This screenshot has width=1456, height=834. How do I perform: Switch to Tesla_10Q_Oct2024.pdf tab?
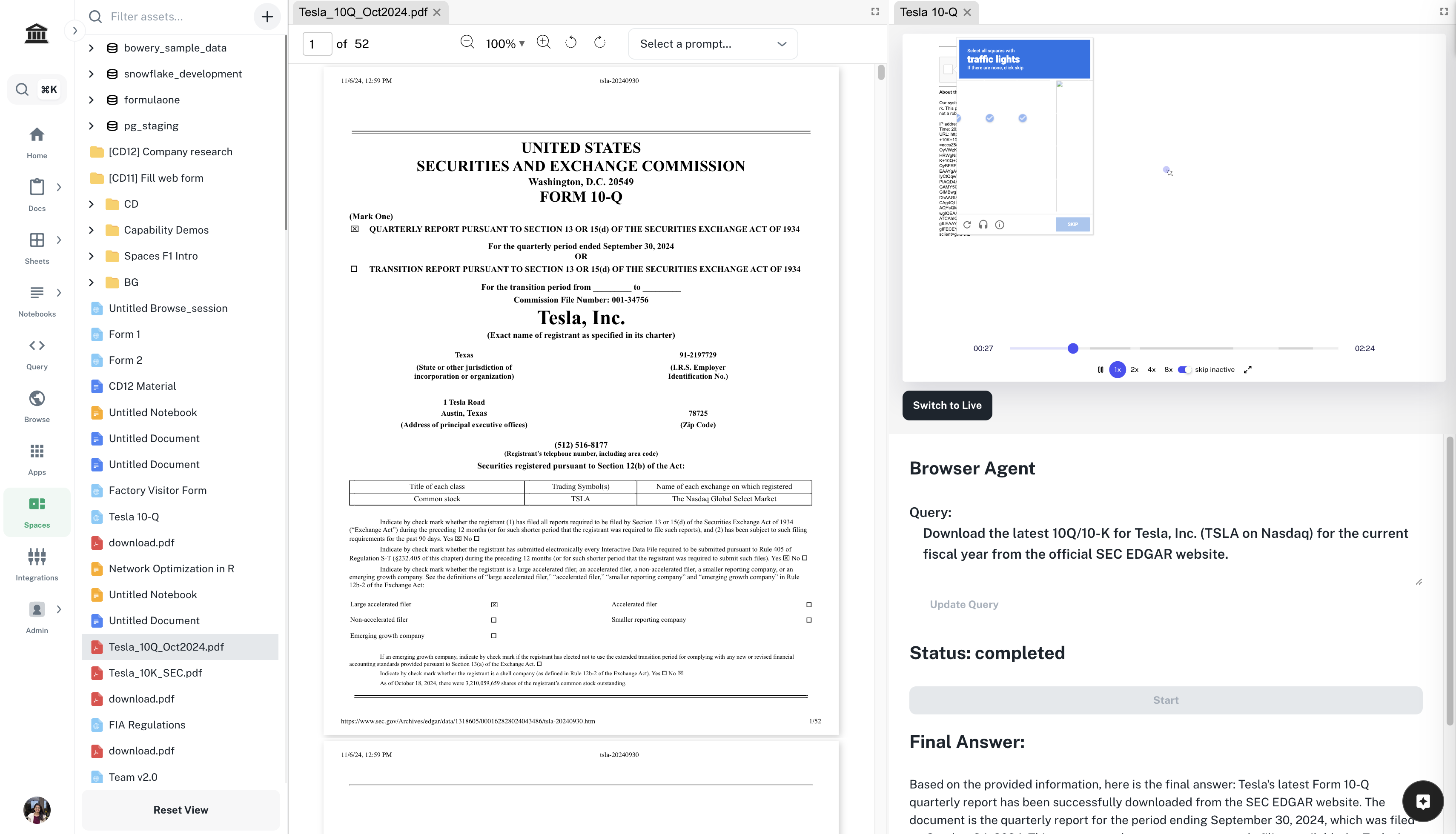(x=363, y=12)
